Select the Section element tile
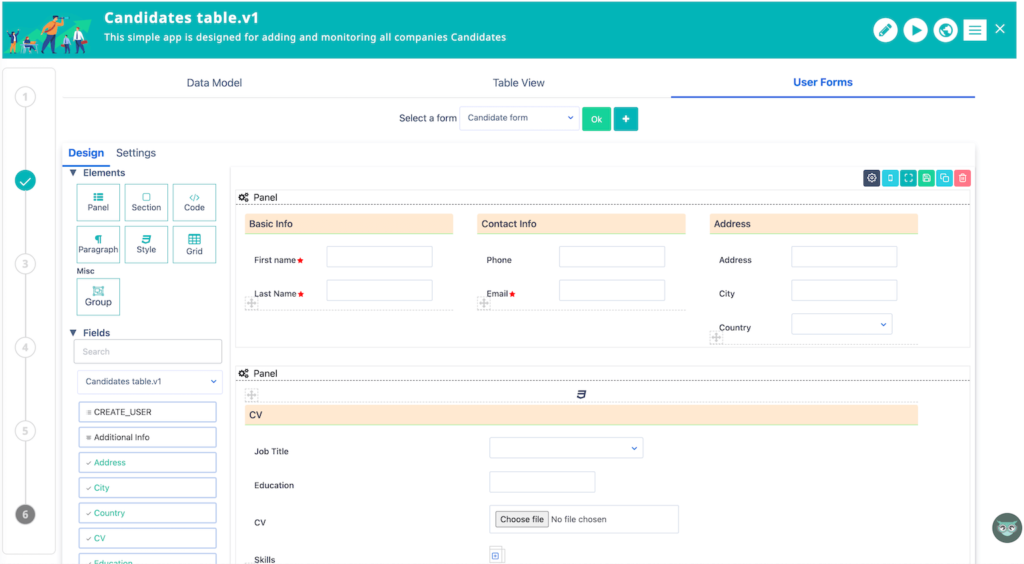1024x564 pixels. pyautogui.click(x=146, y=202)
